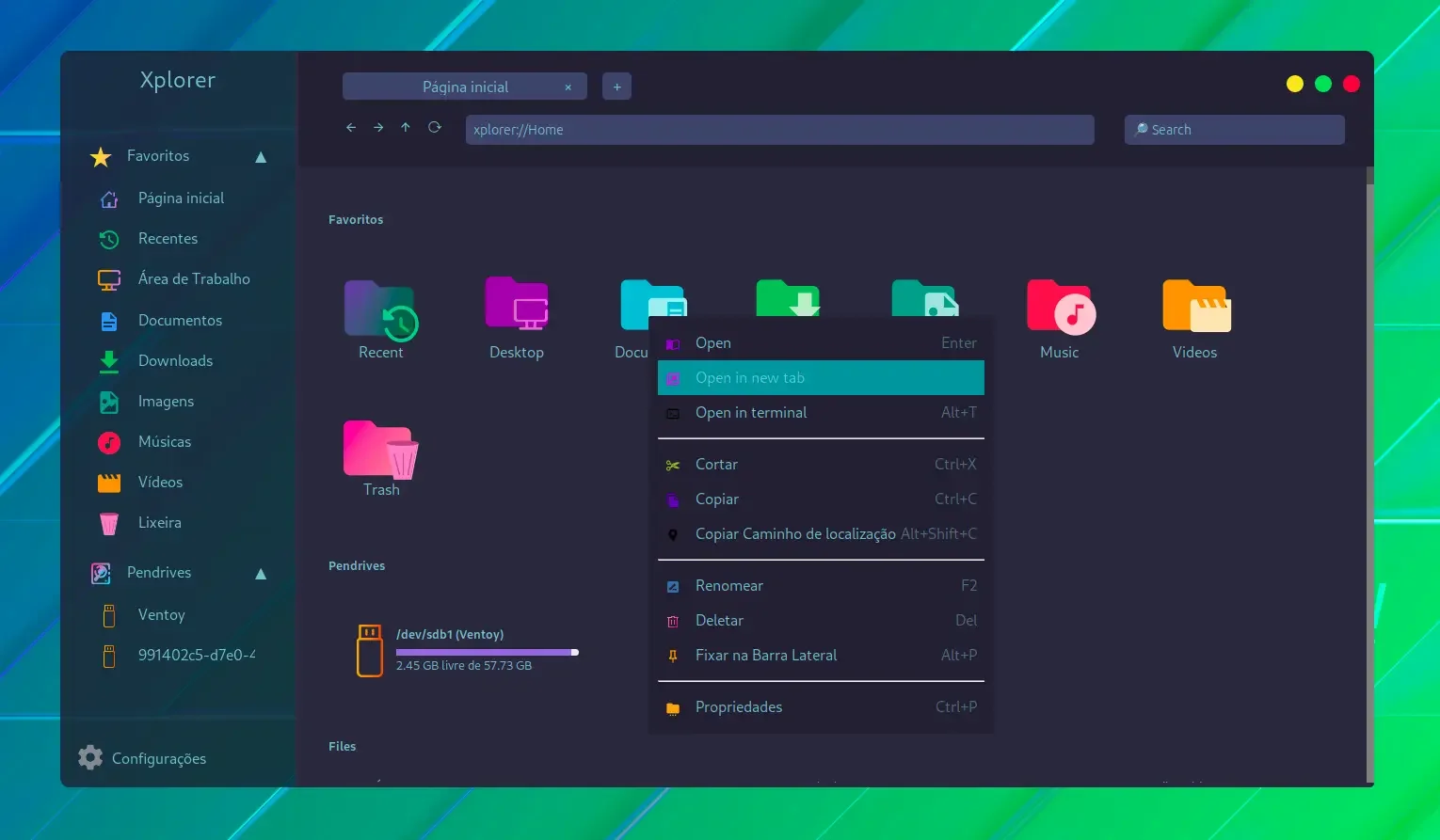The width and height of the screenshot is (1440, 840).
Task: Click the yellow minimize window button
Action: click(1295, 84)
